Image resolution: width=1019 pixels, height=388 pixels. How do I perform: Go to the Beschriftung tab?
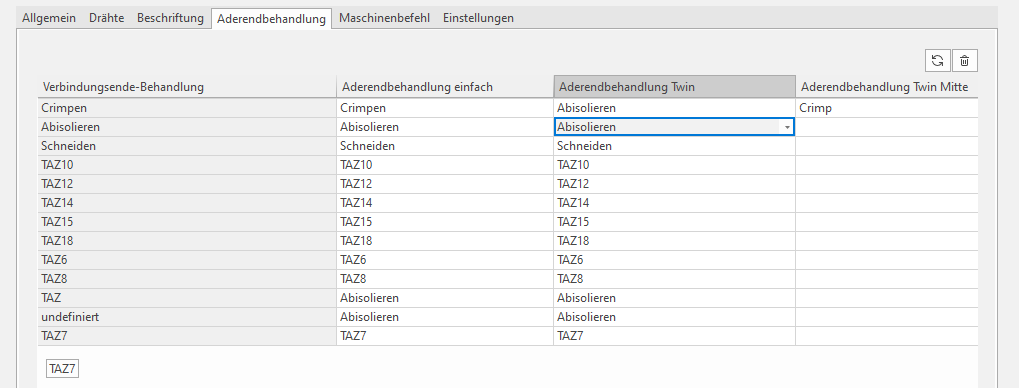coord(170,18)
